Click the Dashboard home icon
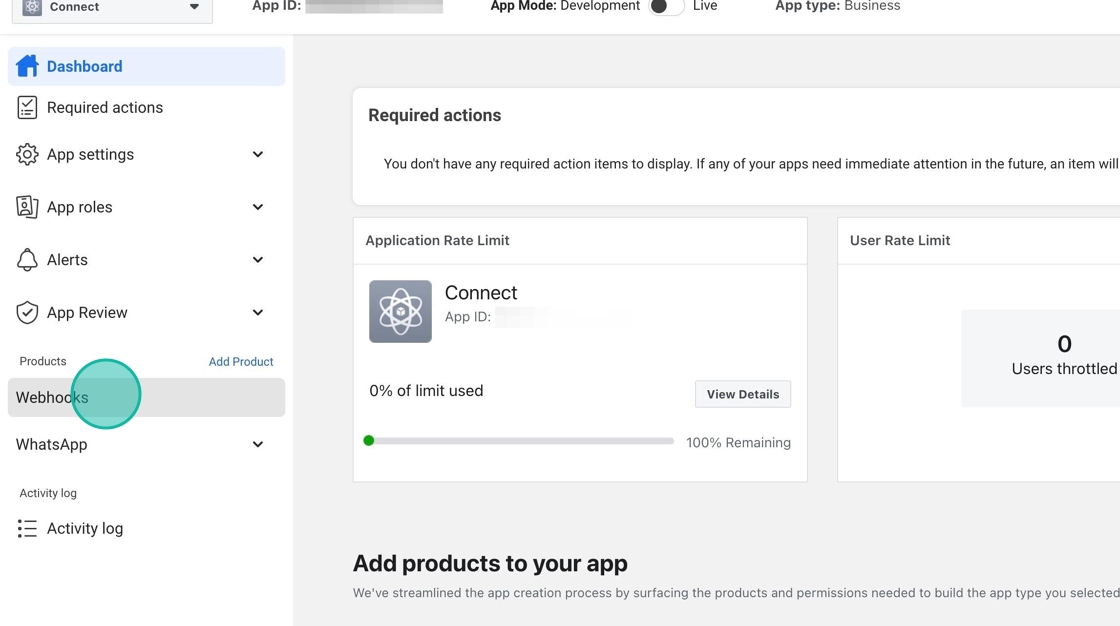Viewport: 1120px width, 626px height. pyautogui.click(x=27, y=66)
